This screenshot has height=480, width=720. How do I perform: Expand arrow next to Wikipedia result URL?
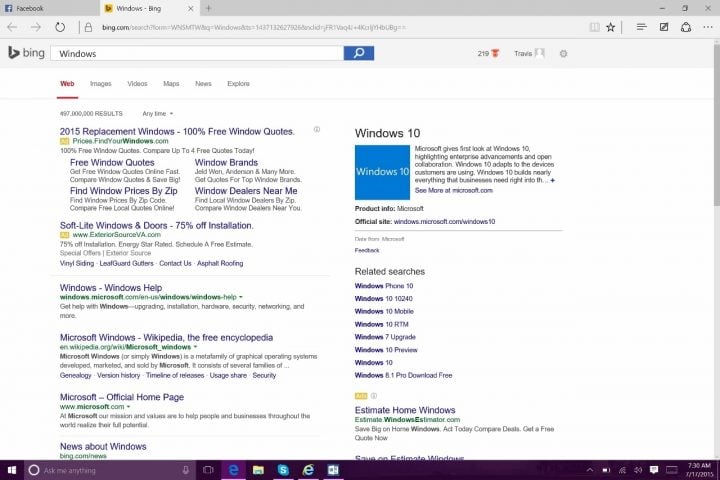195,347
